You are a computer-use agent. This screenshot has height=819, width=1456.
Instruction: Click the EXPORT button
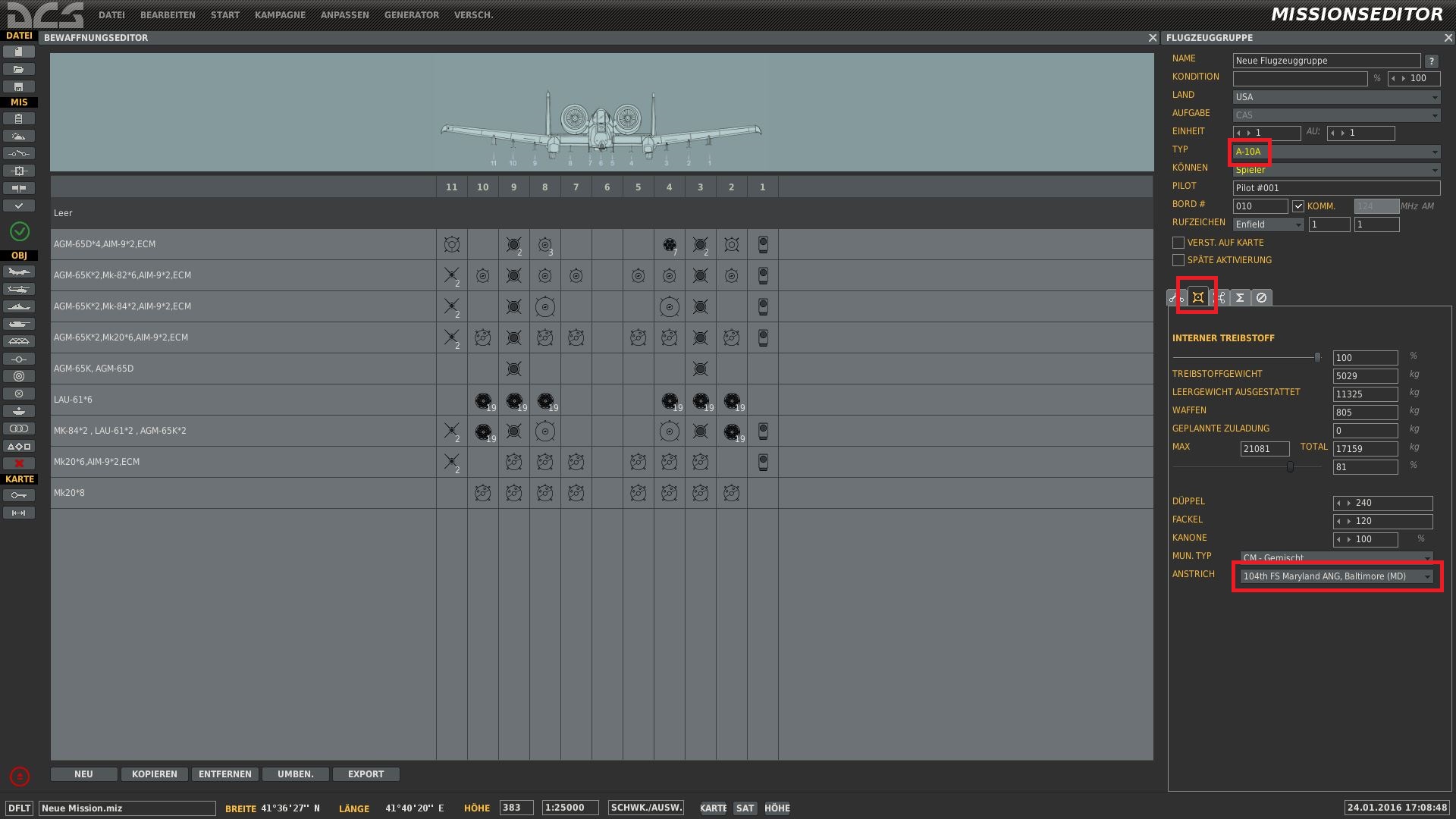click(366, 774)
